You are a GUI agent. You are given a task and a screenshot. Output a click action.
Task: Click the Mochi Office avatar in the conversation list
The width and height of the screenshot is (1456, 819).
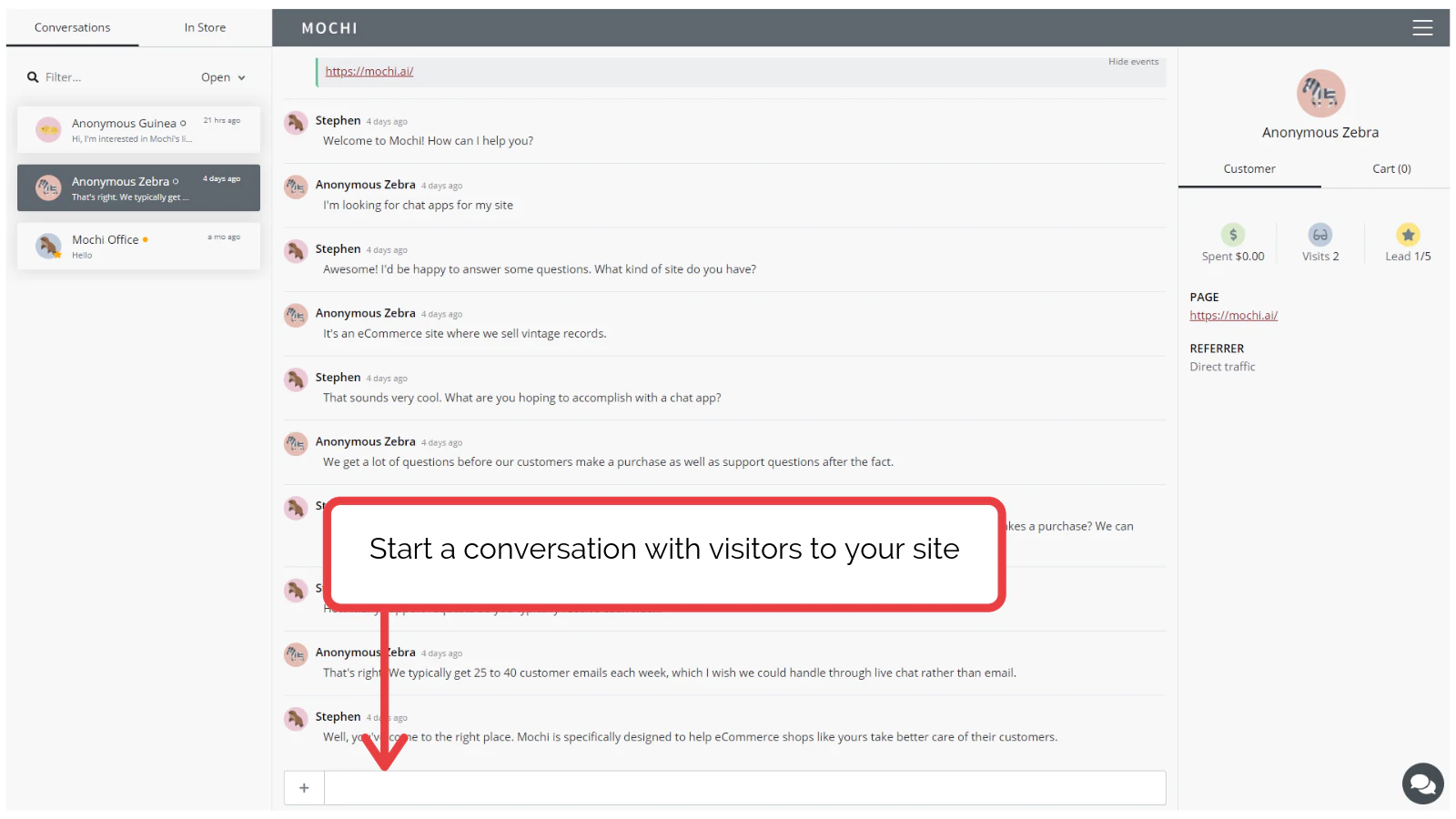tap(48, 246)
